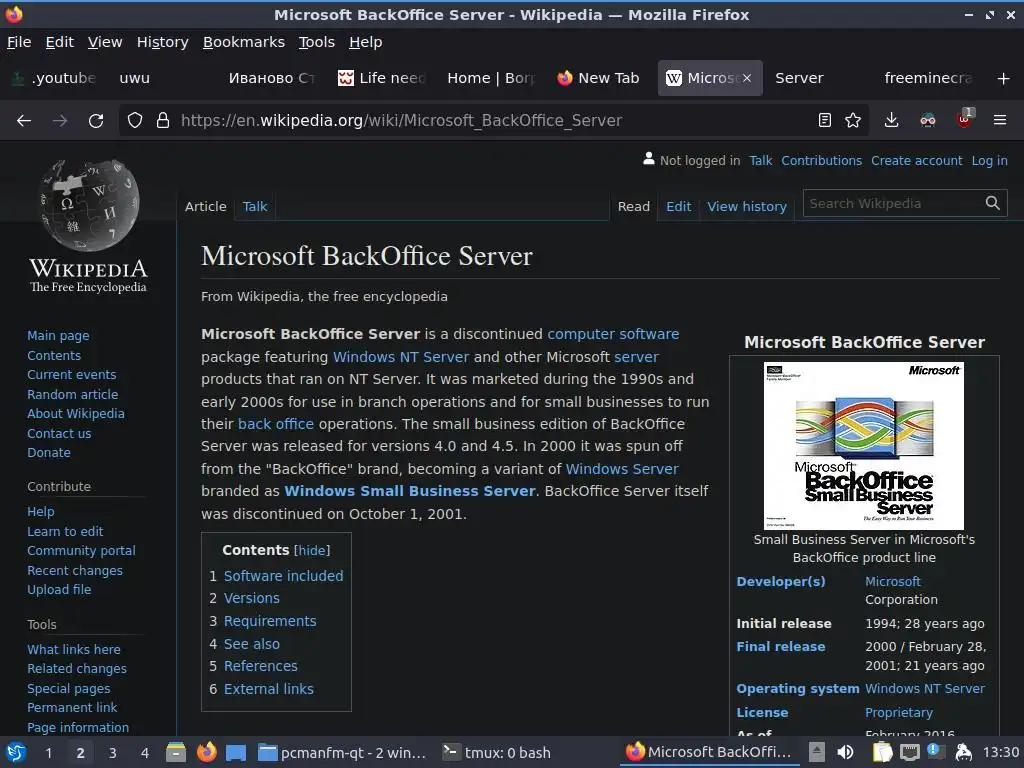The height and width of the screenshot is (768, 1024).
Task: Open the View menu
Action: (x=105, y=42)
